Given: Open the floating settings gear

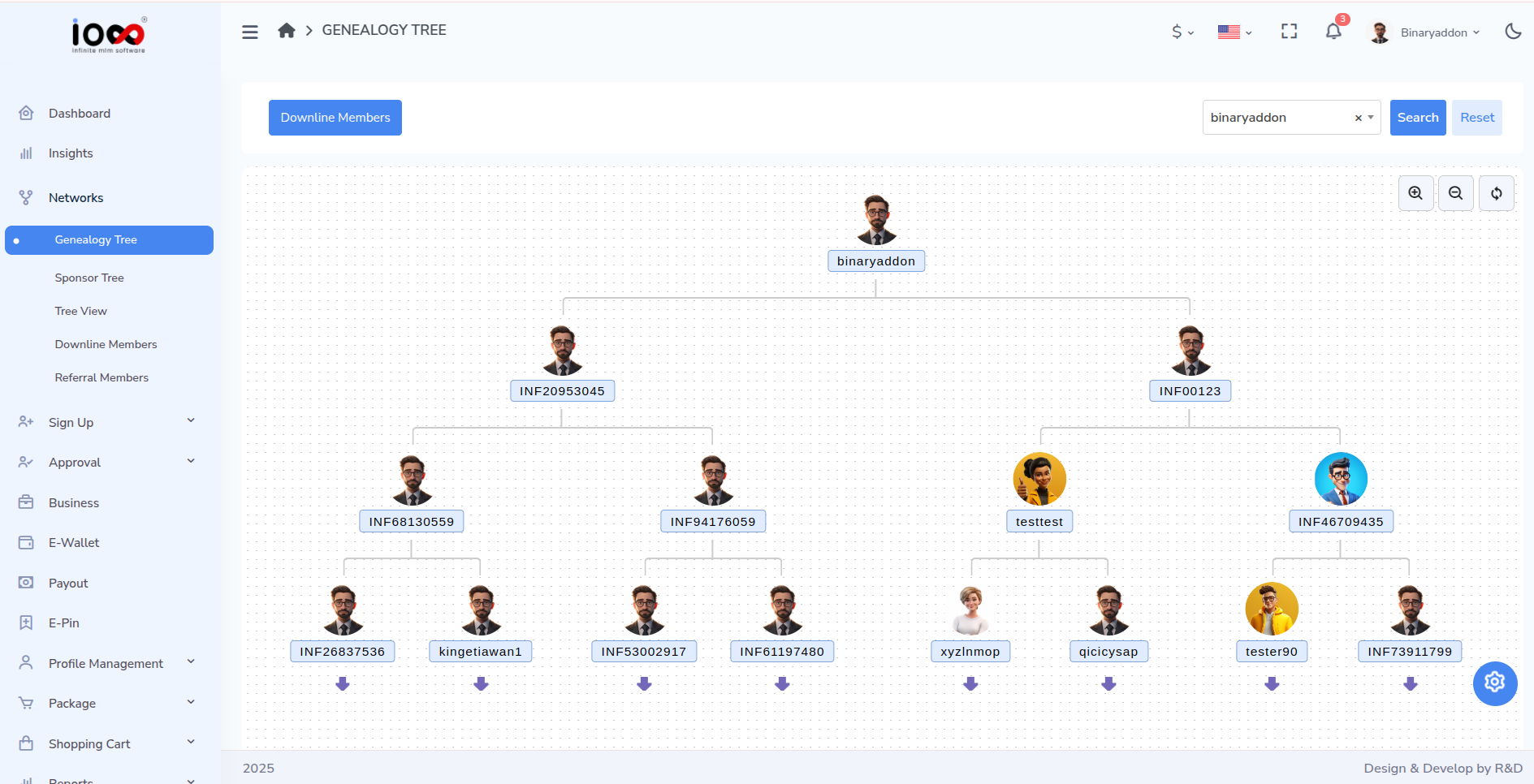Looking at the screenshot, I should pyautogui.click(x=1494, y=683).
